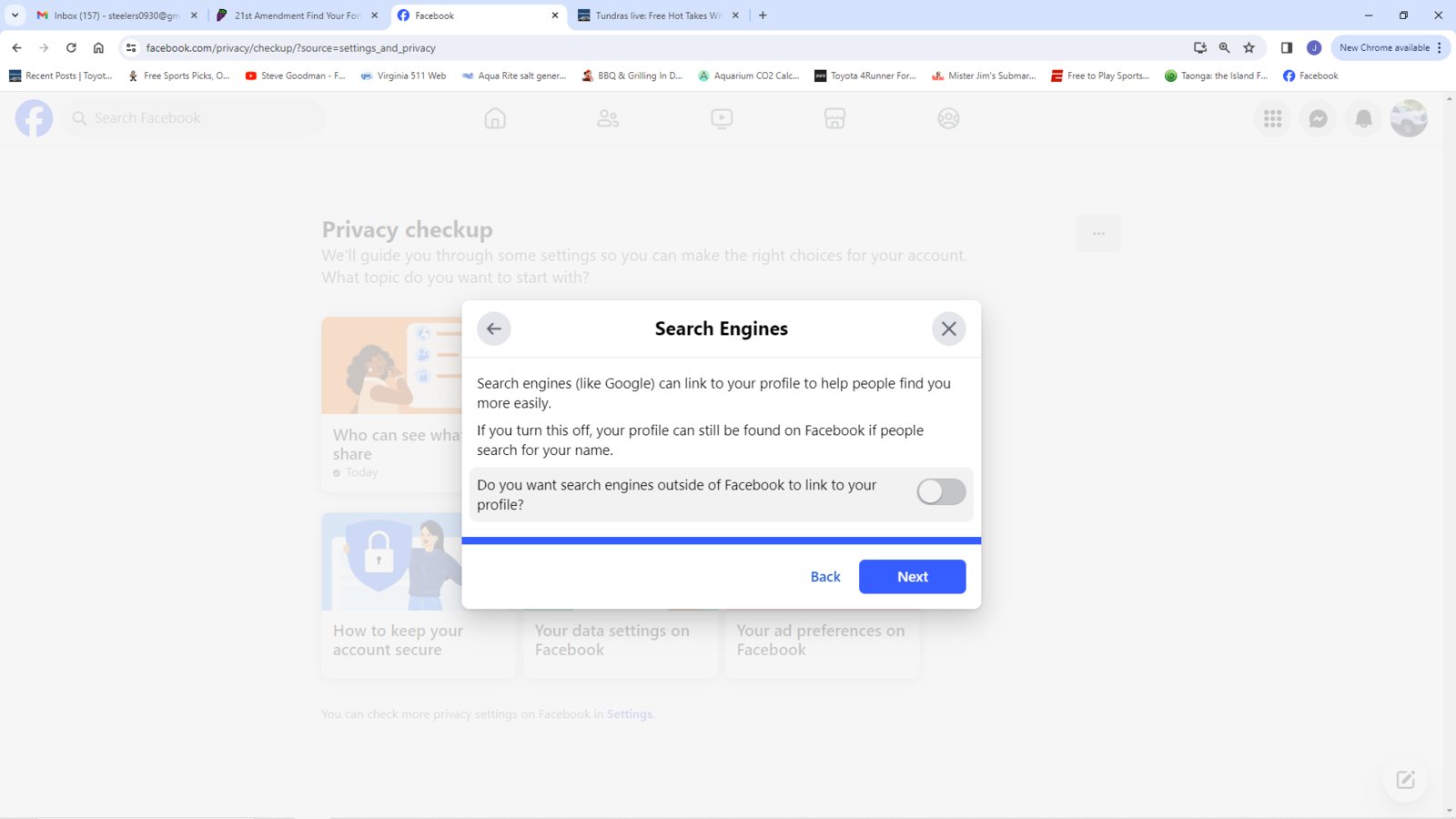Close the Search Engines dialog
This screenshot has width=1456, height=819.
948,329
